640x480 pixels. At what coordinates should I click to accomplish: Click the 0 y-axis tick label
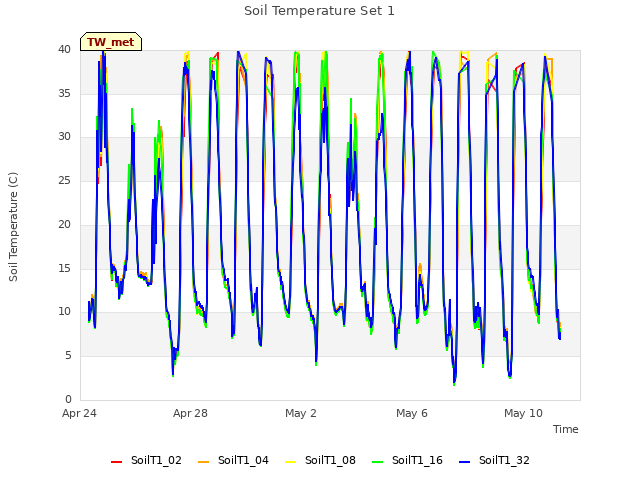pyautogui.click(x=68, y=399)
